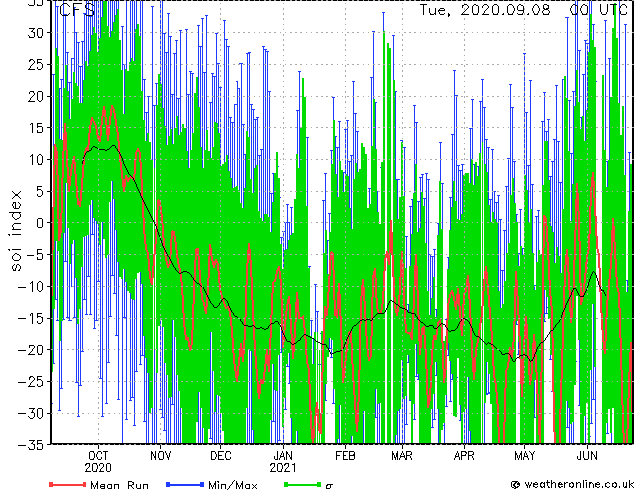Click the green sigma legend line

click(x=303, y=484)
